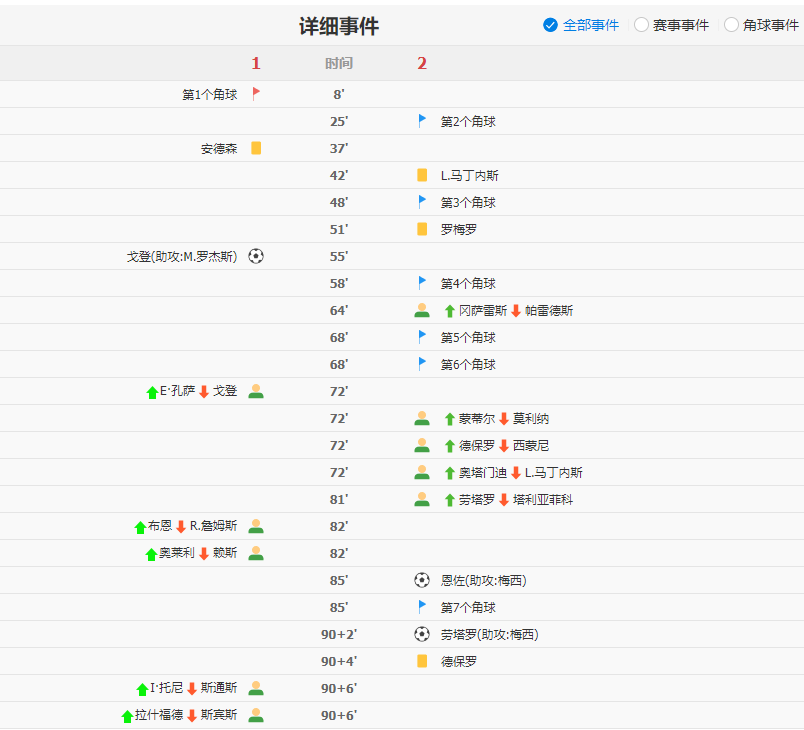Click the goal ball icon at 55'
The height and width of the screenshot is (730, 804).
(x=256, y=256)
